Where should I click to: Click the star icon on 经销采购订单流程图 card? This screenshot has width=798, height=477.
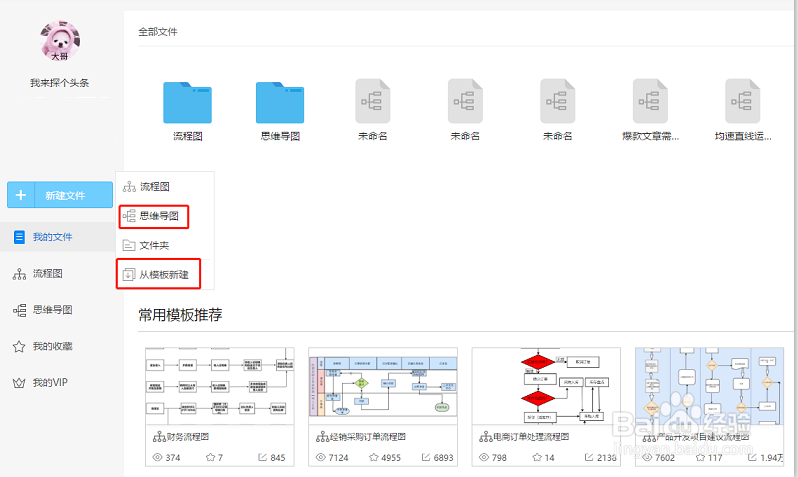click(374, 457)
